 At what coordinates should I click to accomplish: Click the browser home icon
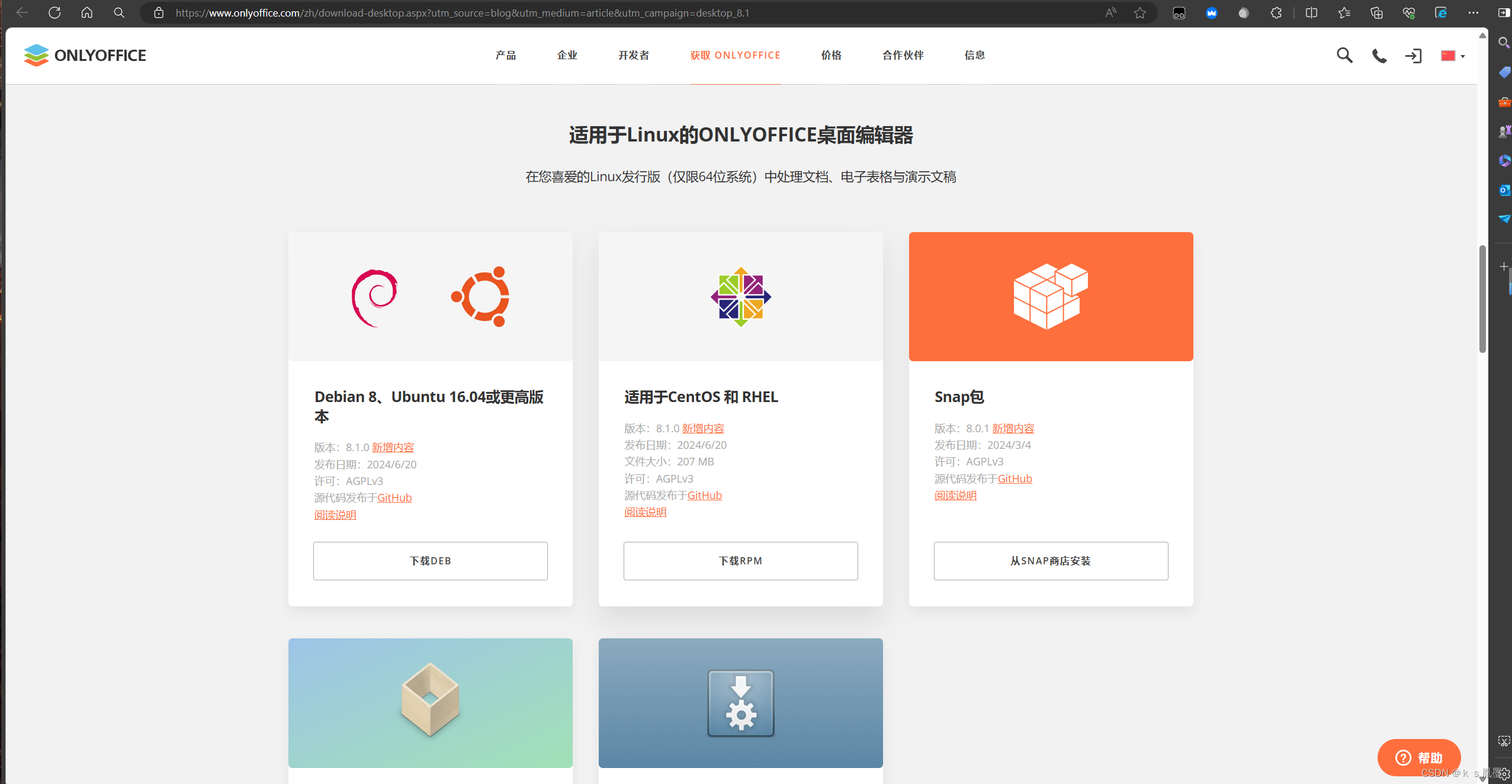[x=86, y=12]
